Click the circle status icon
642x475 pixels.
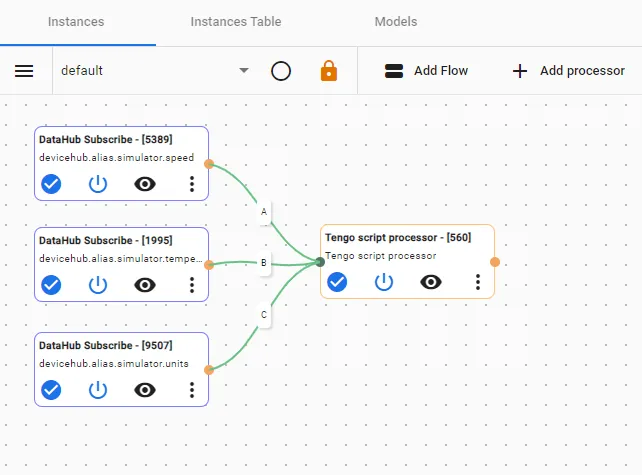(281, 71)
